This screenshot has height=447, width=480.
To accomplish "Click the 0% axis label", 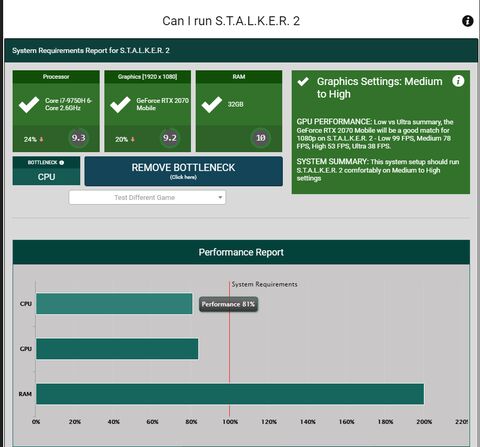I will (x=36, y=422).
